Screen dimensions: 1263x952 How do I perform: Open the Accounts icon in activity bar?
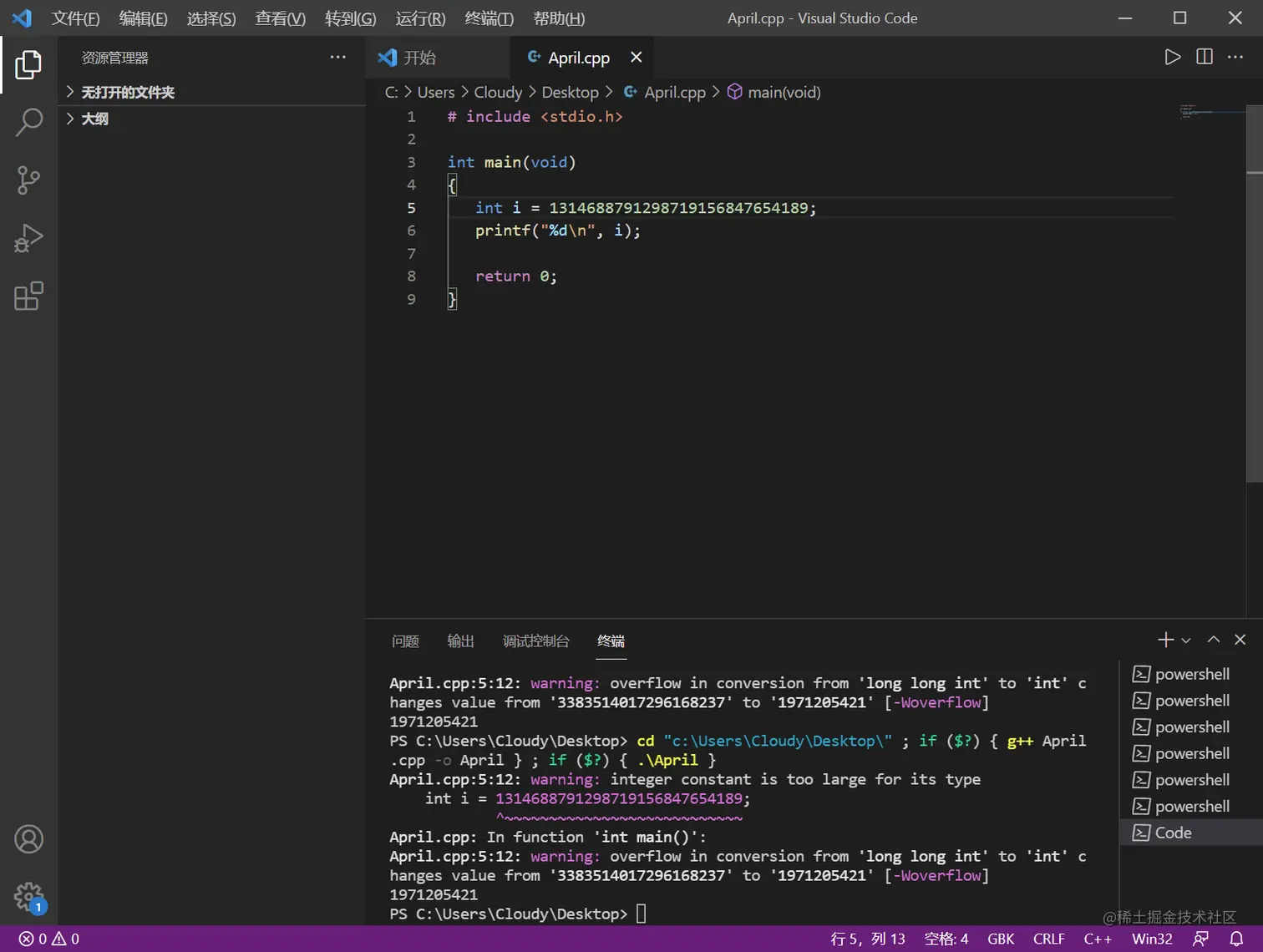tap(28, 839)
